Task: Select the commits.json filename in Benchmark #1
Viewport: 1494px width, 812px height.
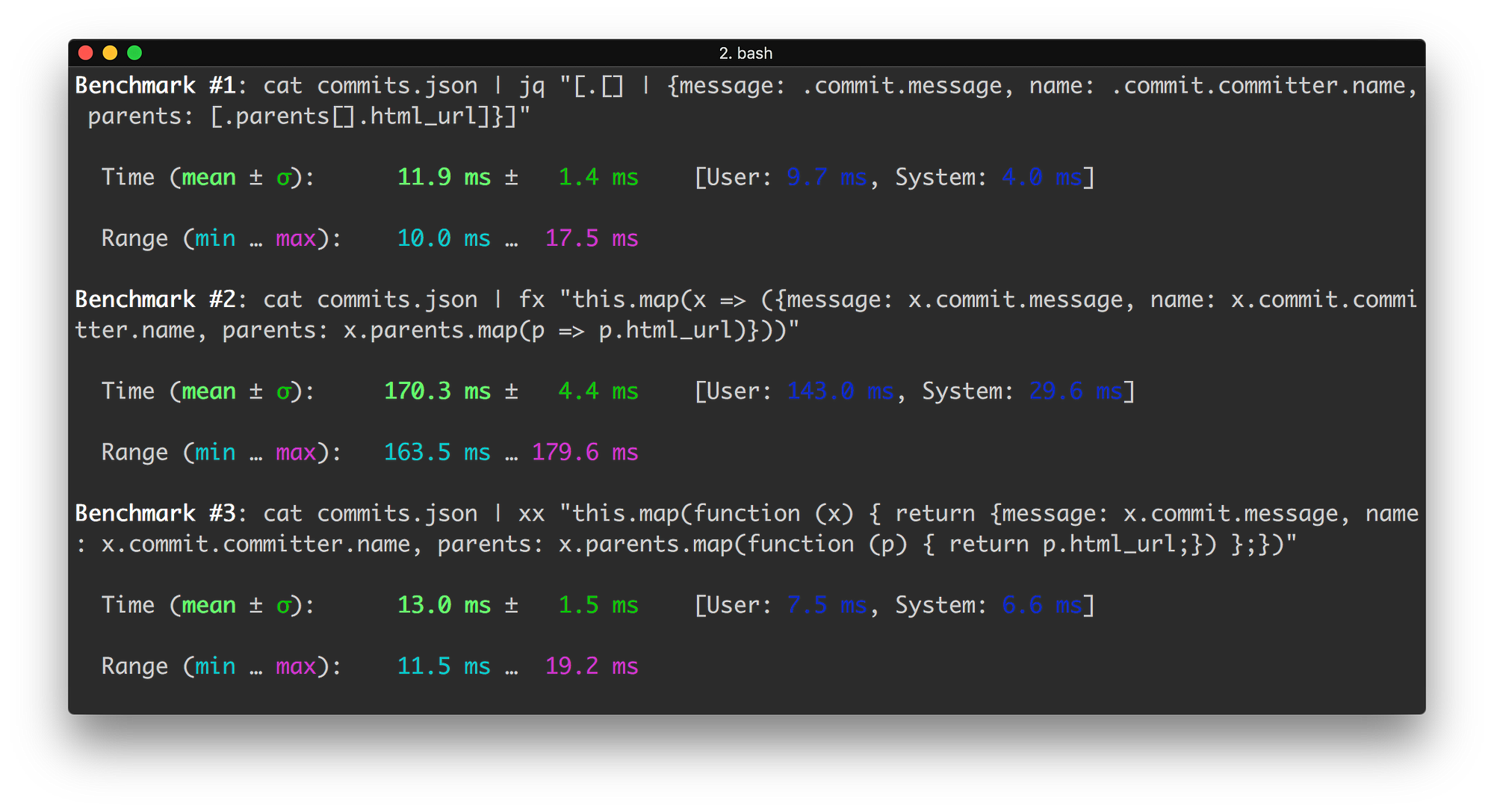Action: [396, 85]
